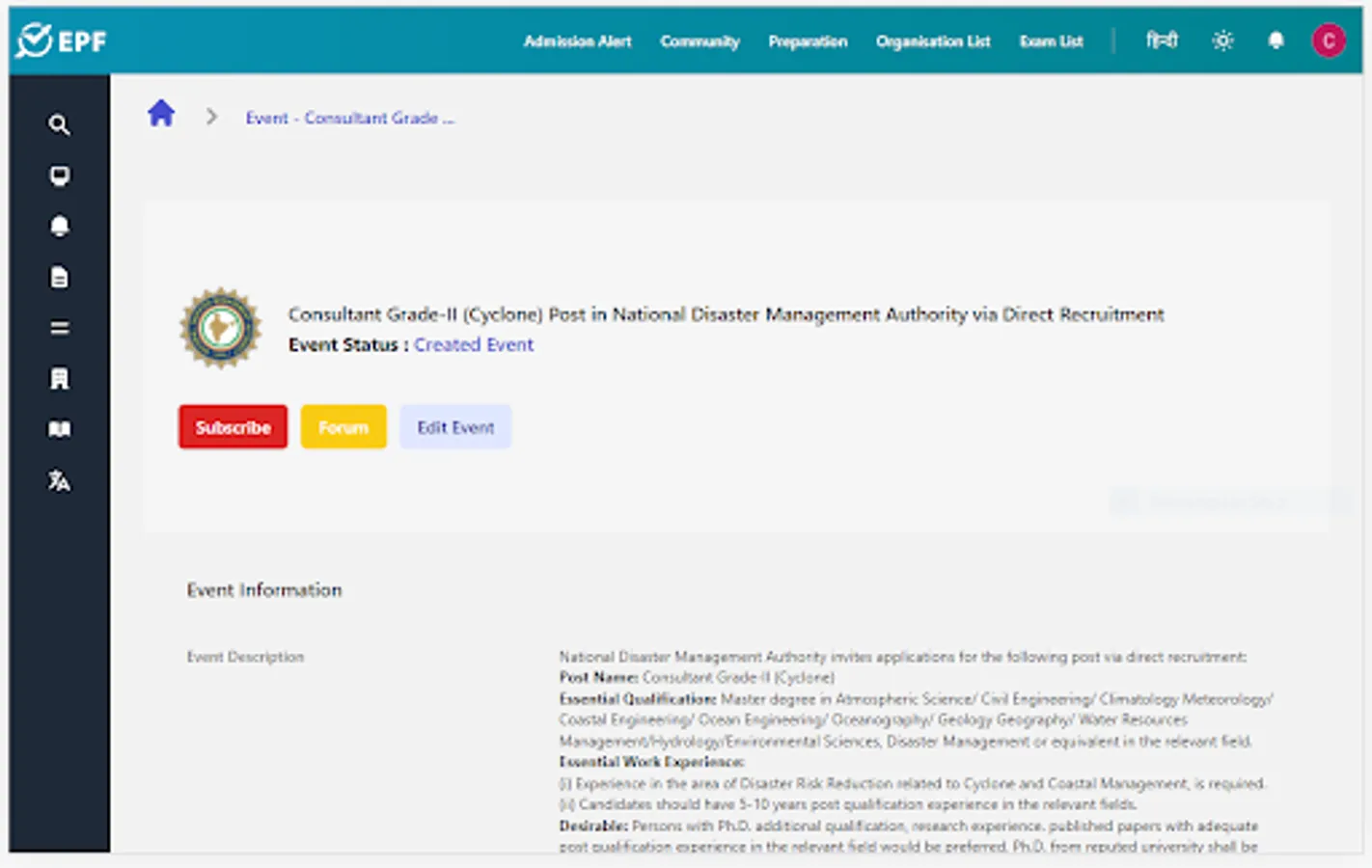
Task: Click the "Essential Qualification:" text
Action: pos(638,699)
